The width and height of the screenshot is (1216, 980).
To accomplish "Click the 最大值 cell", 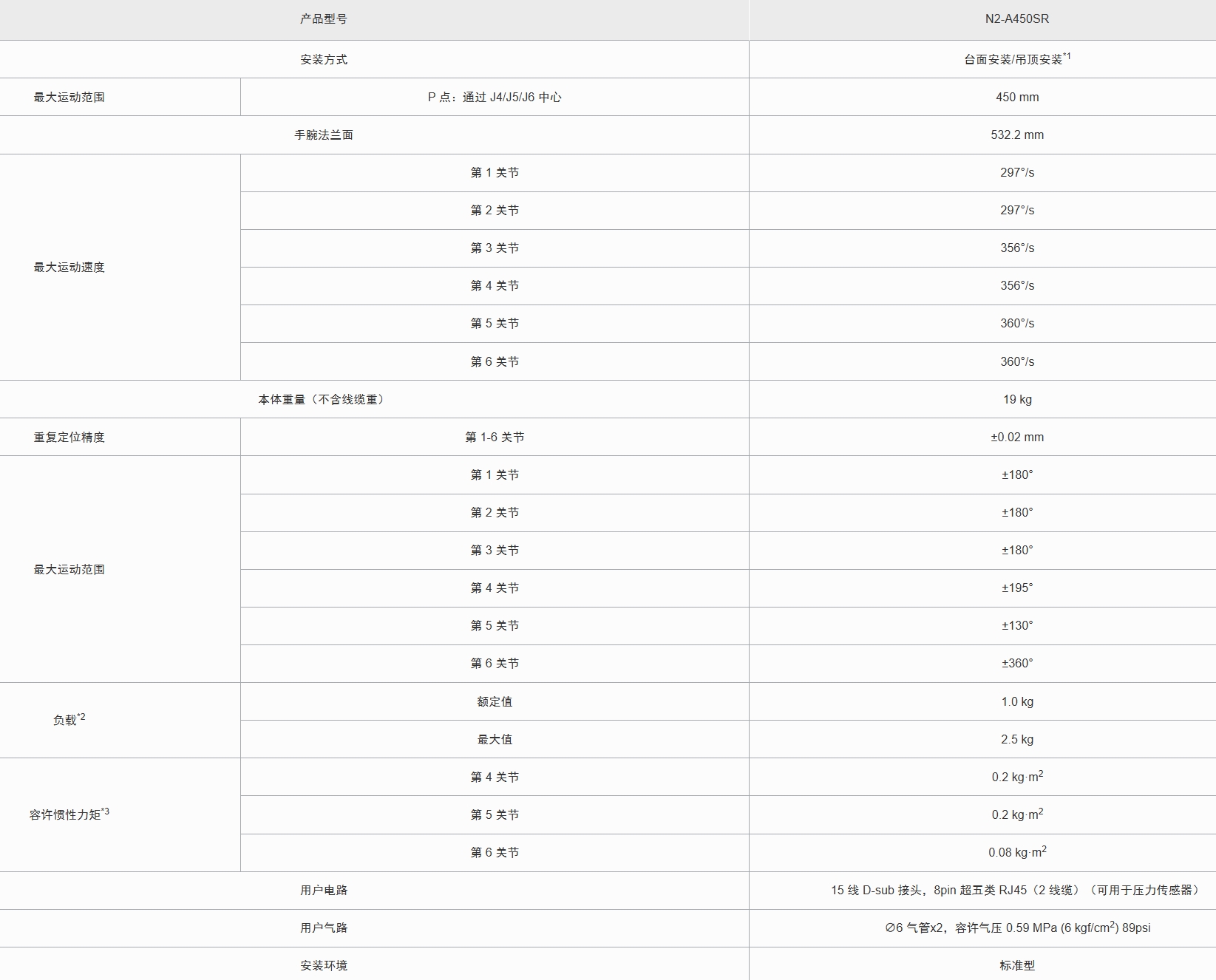I will pyautogui.click(x=495, y=739).
